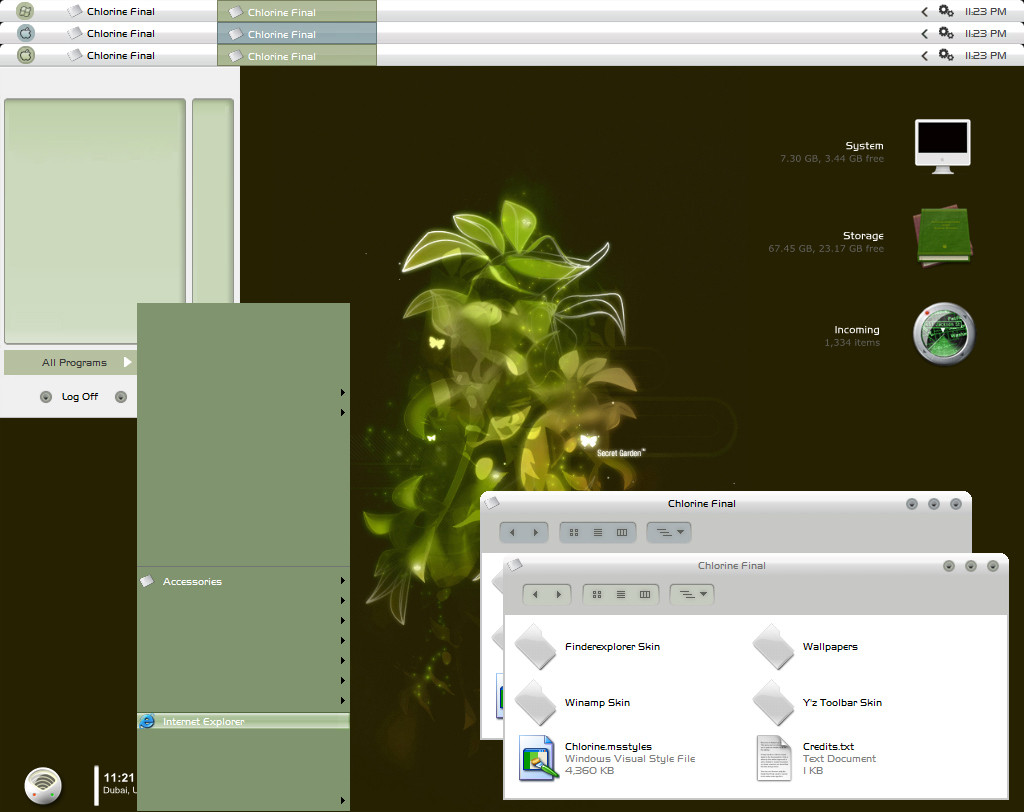Screen dimensions: 1024x812
Task: Click the front window's Chlorine Final title text
Action: tap(731, 566)
